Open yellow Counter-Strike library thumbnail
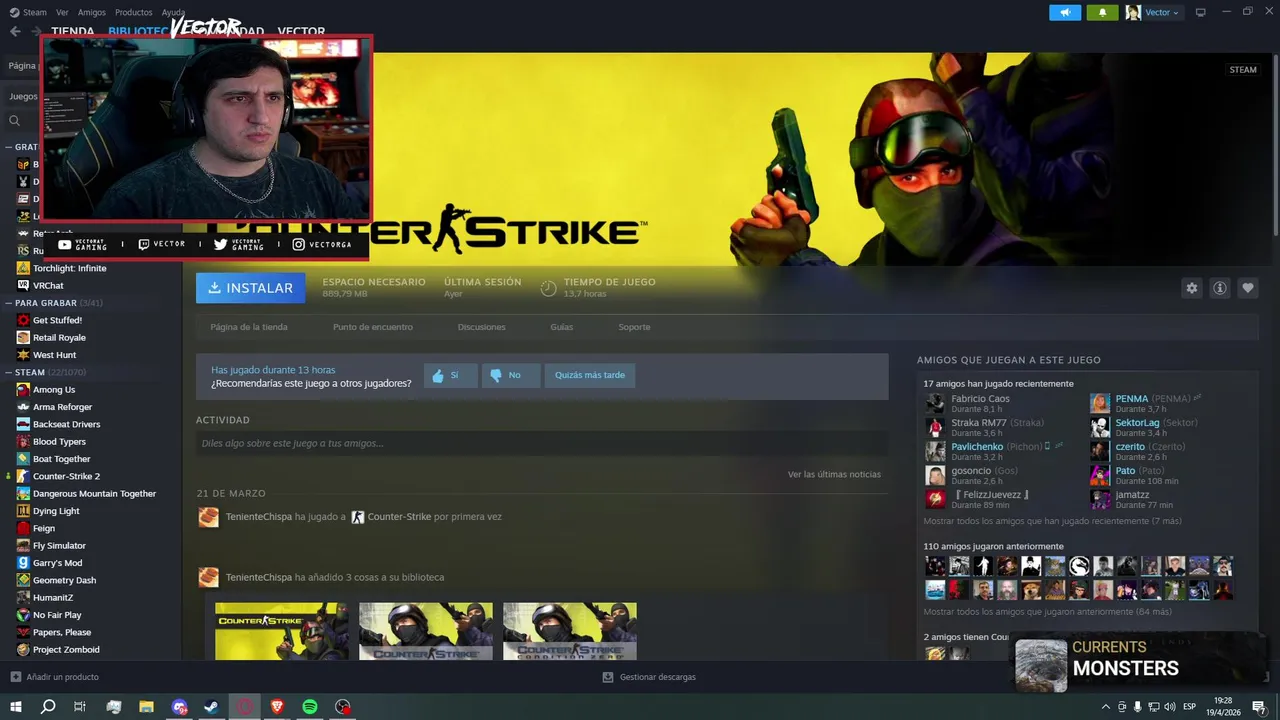The height and width of the screenshot is (720, 1280). [x=282, y=631]
